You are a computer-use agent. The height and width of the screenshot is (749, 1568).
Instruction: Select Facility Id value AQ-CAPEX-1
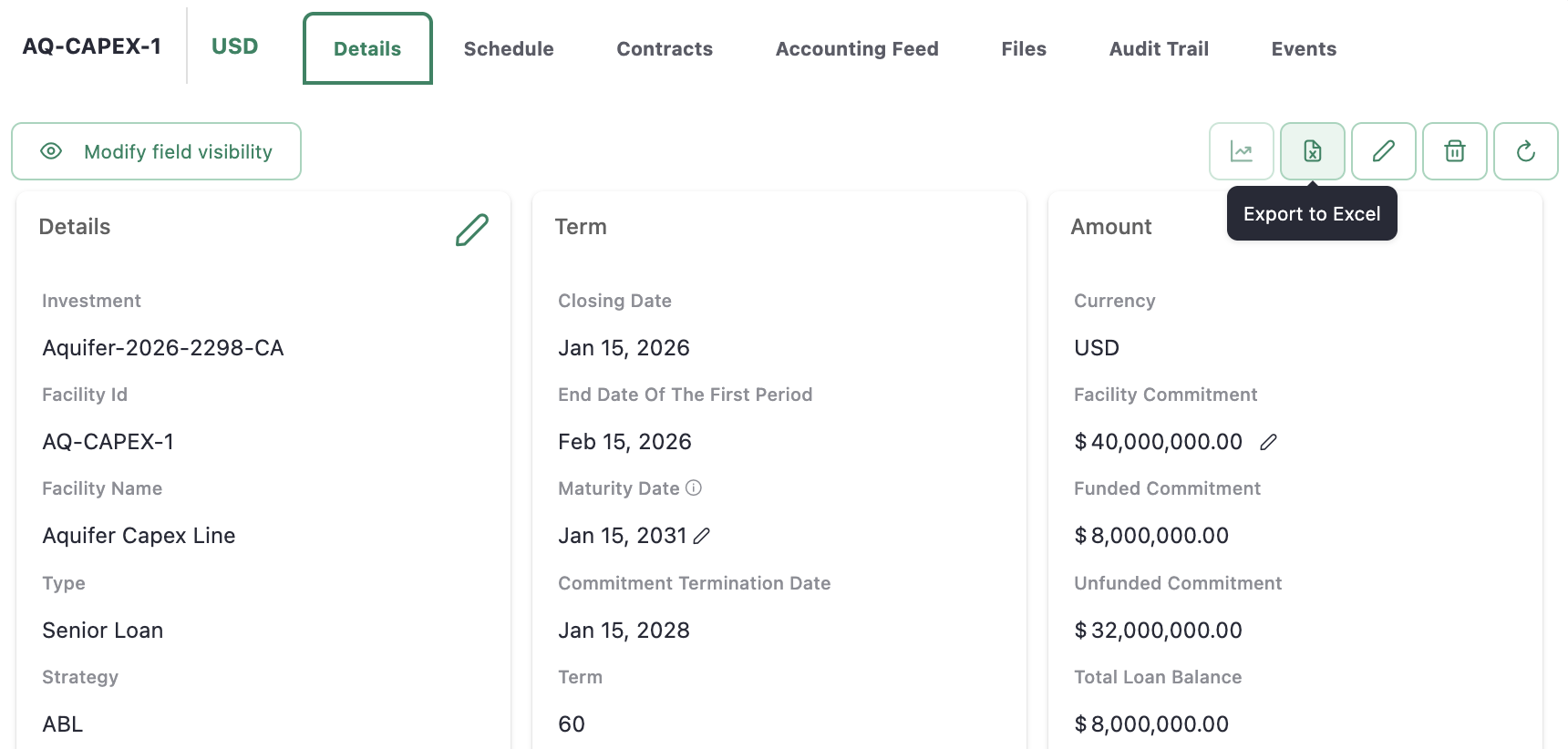pos(108,442)
